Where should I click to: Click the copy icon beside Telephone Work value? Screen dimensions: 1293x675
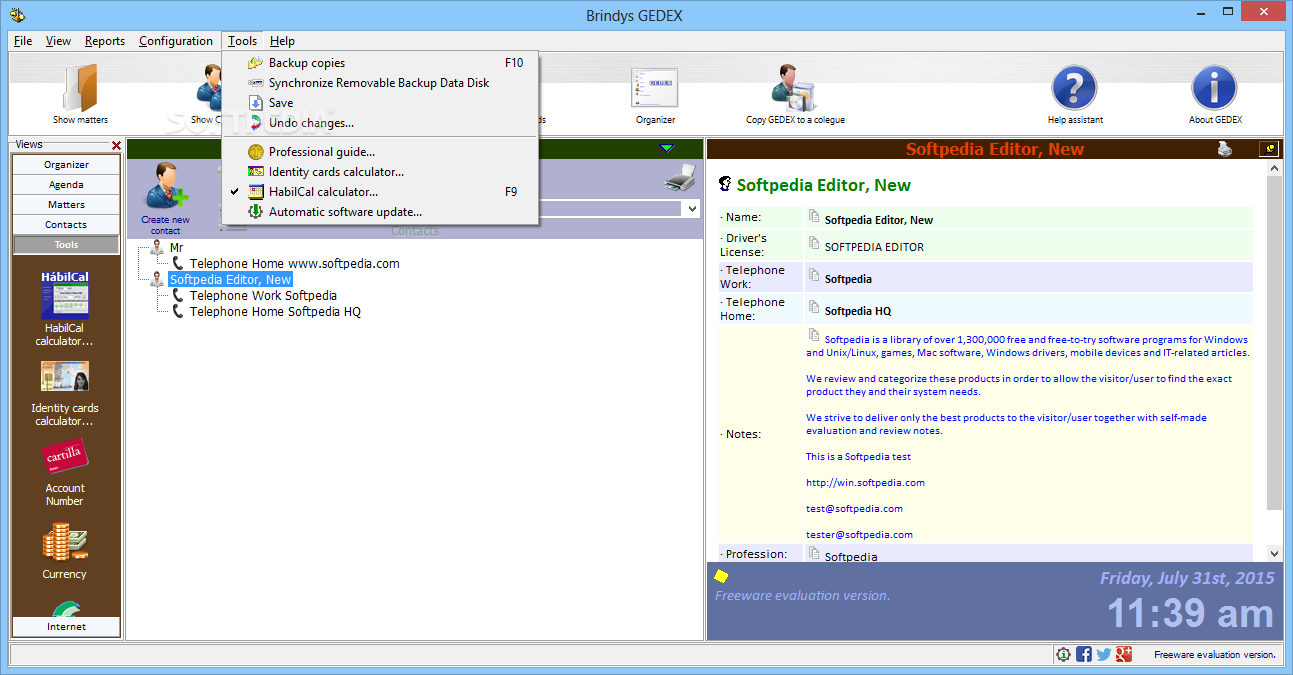pyautogui.click(x=814, y=276)
